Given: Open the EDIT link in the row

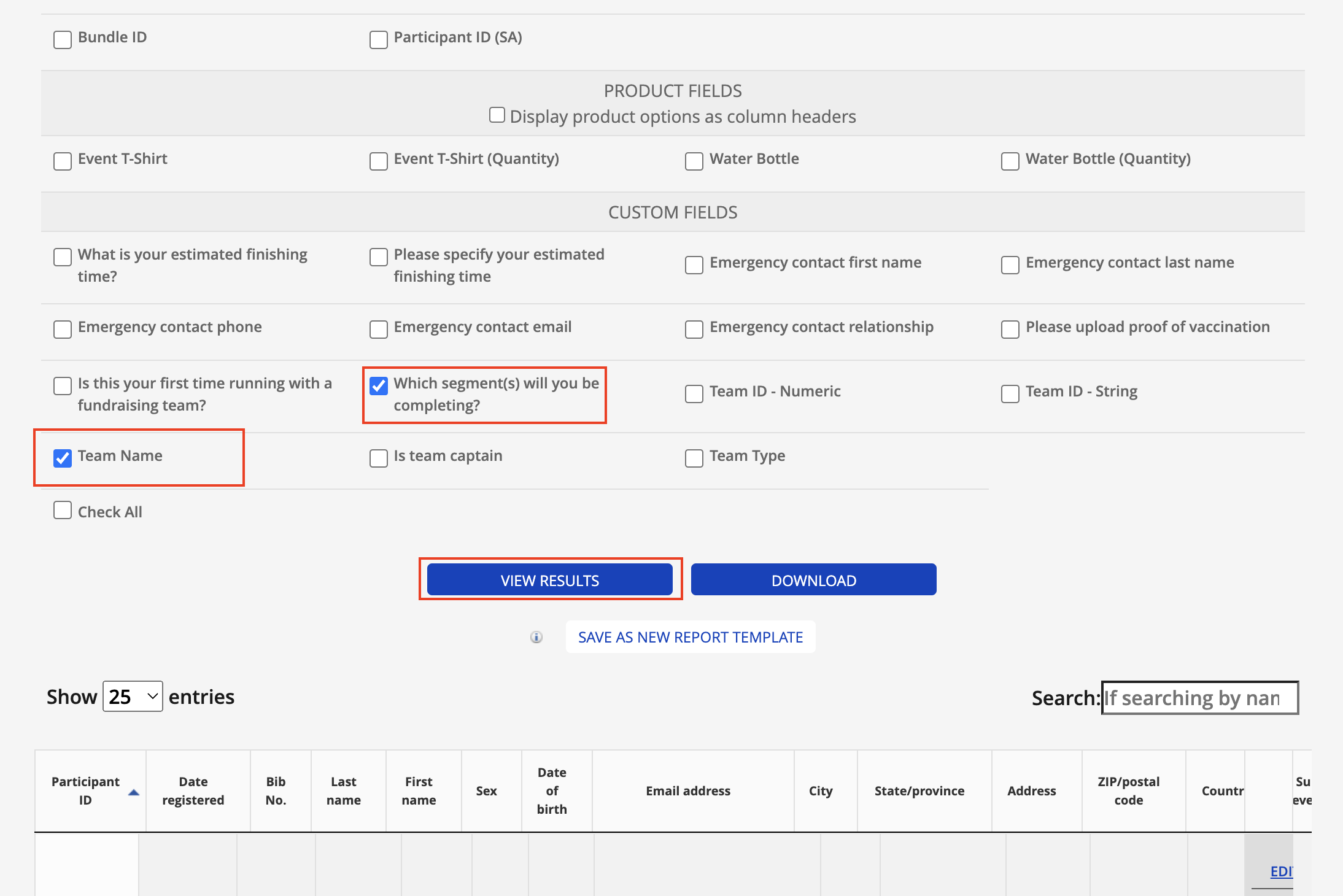Looking at the screenshot, I should [1281, 871].
